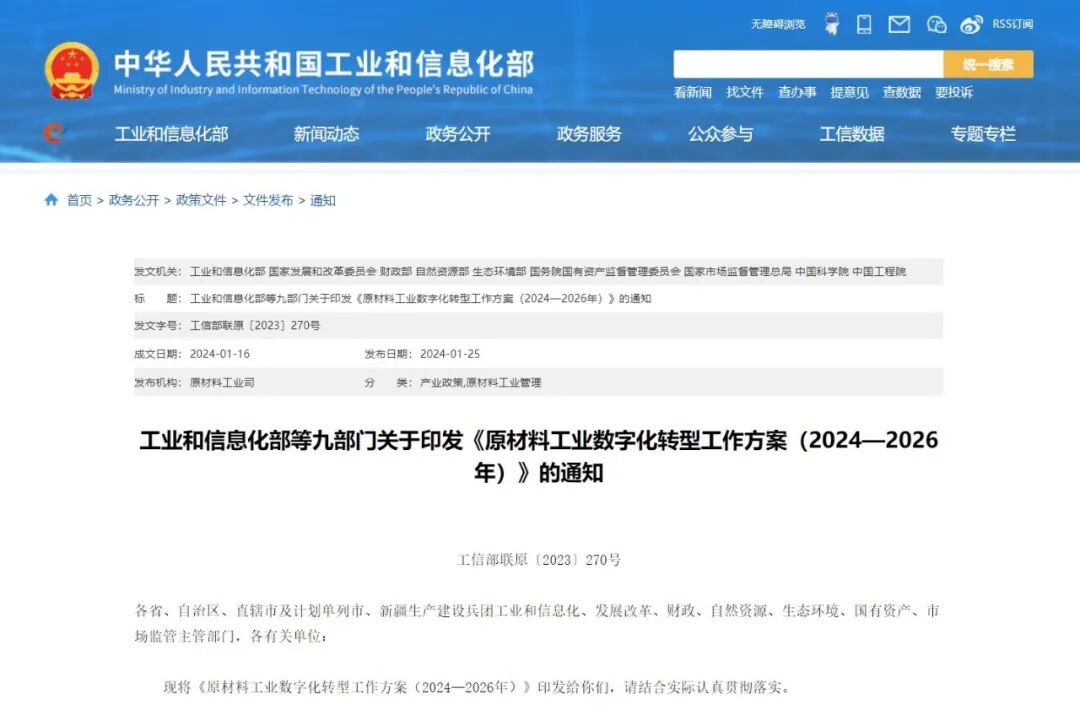1080x705 pixels.
Task: Select the 找文件 quick link
Action: point(745,92)
